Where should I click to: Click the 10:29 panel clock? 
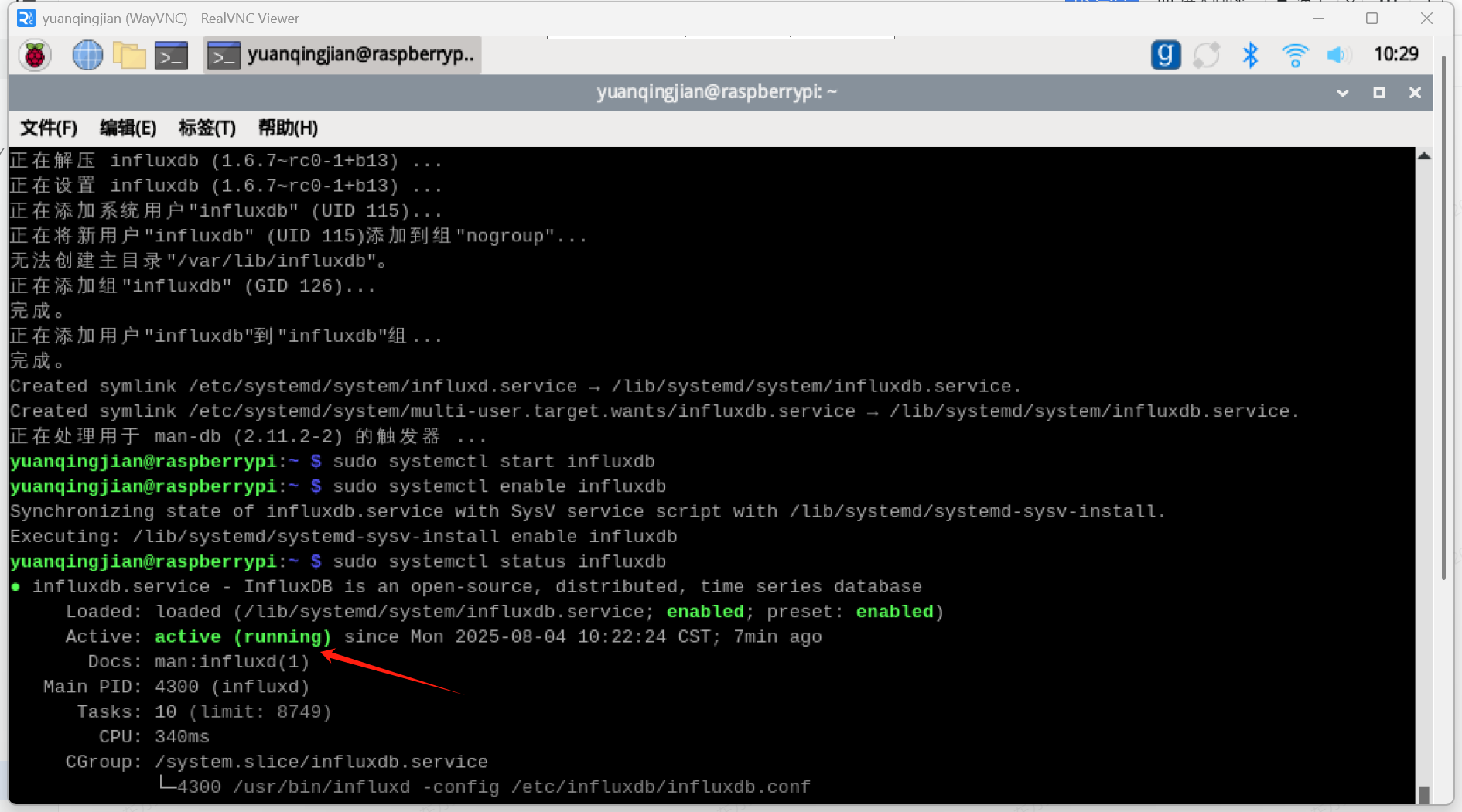(x=1395, y=54)
